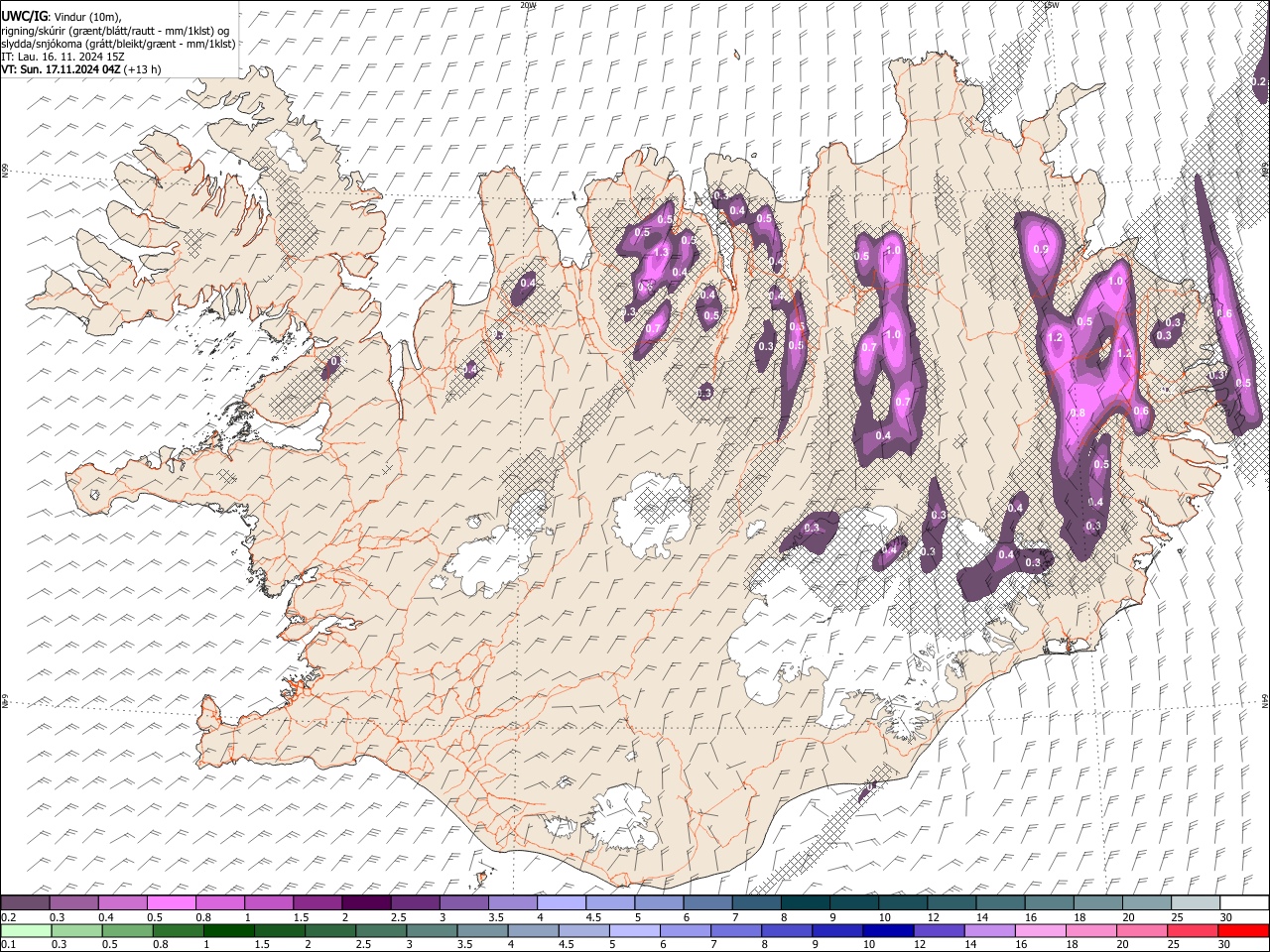Select the dark mauve 0.2 snow legend swatch
1270x952 pixels.
pos(26,902)
